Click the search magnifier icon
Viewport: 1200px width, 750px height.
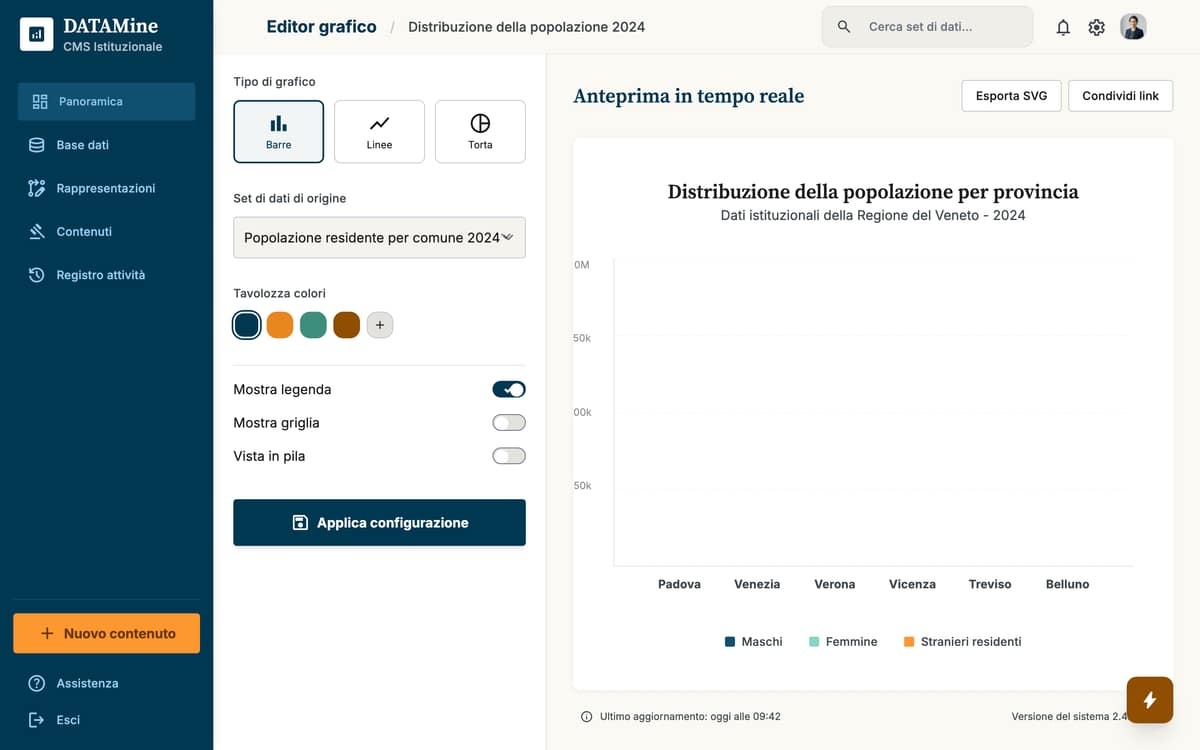[x=844, y=27]
